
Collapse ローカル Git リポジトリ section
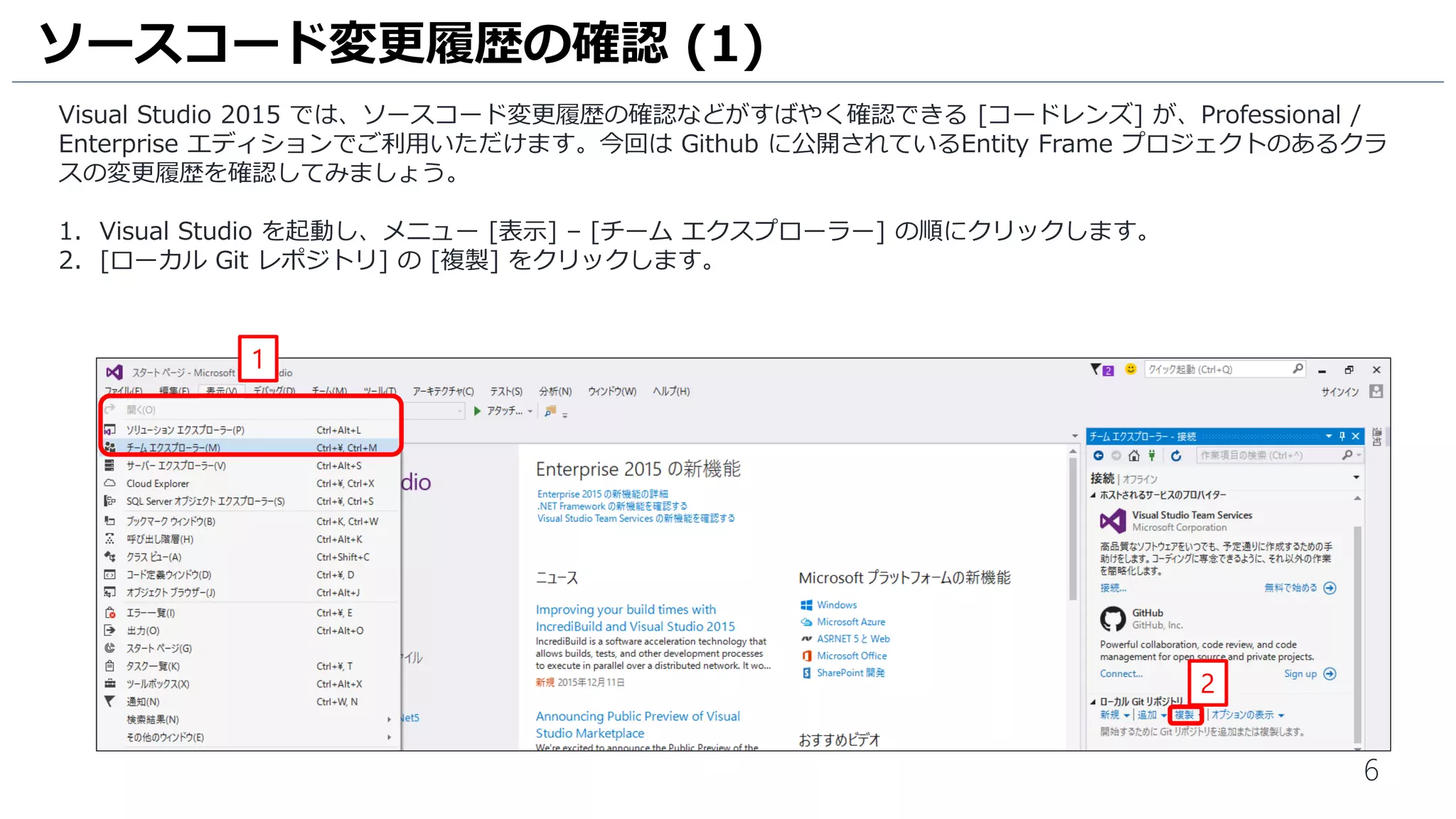(1093, 702)
